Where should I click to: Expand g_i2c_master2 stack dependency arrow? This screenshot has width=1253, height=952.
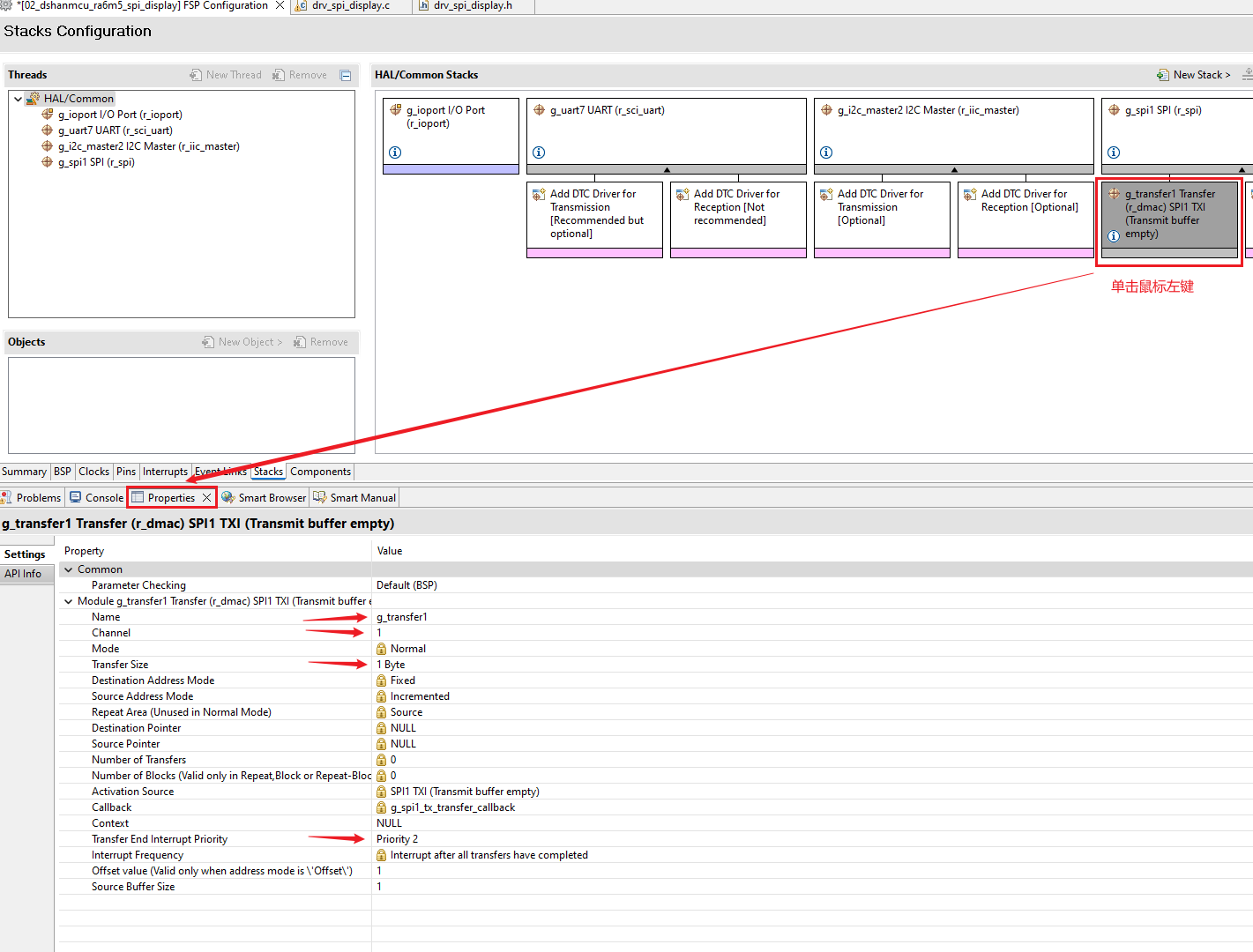(x=954, y=169)
